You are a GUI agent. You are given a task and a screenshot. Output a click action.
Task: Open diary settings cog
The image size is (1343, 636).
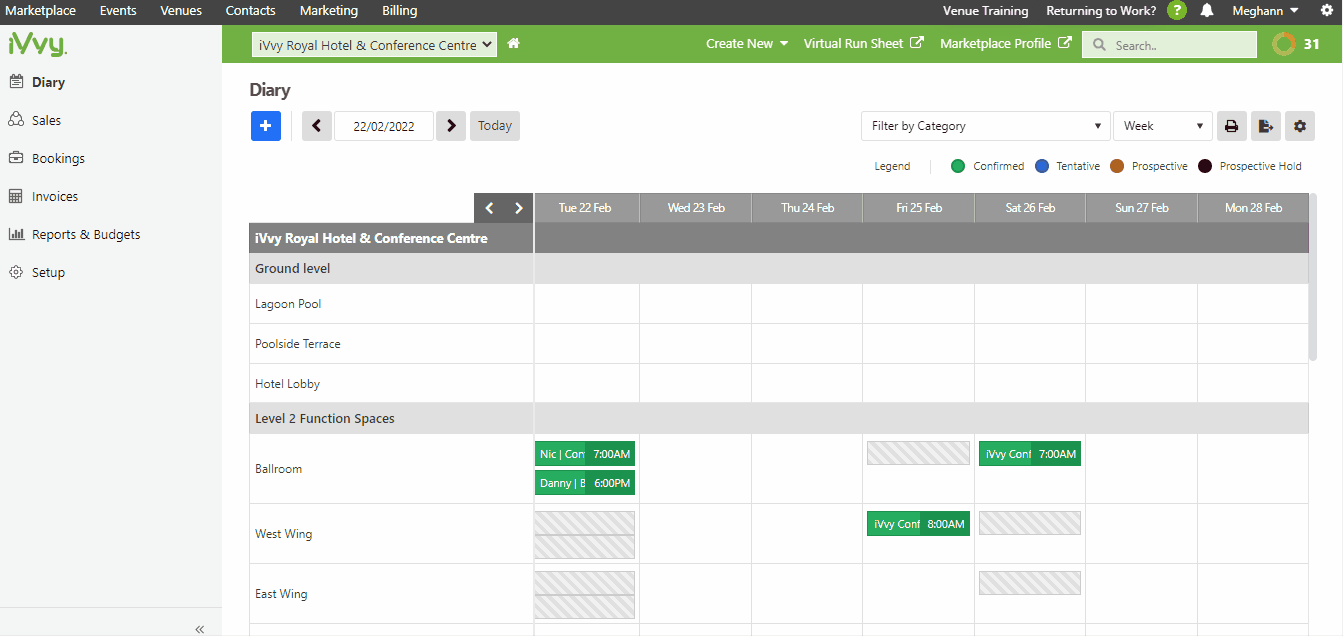tap(1300, 126)
